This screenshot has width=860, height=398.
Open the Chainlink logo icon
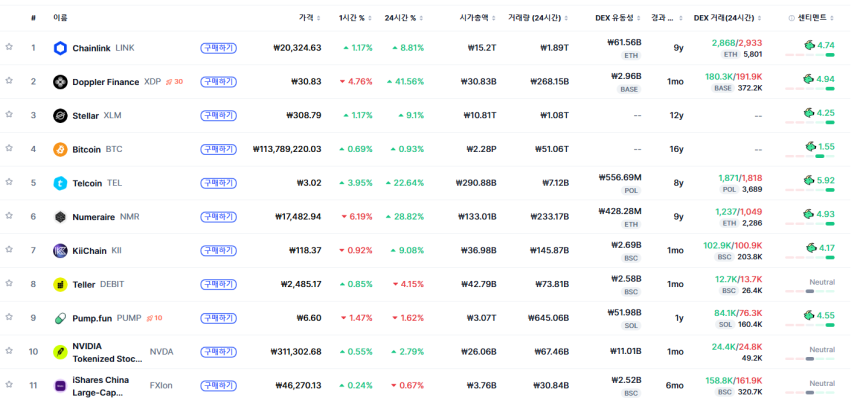point(60,48)
